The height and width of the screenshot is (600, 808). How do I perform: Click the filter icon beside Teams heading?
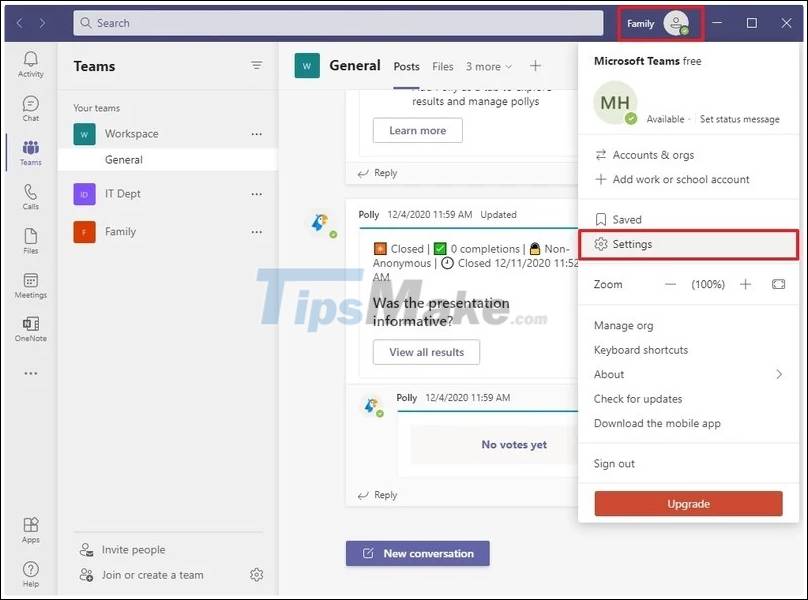coord(256,65)
